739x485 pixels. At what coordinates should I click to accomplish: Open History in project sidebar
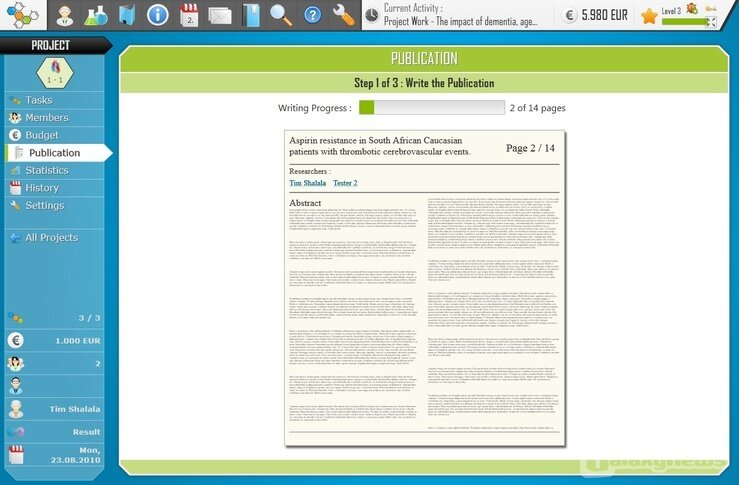coord(55,188)
